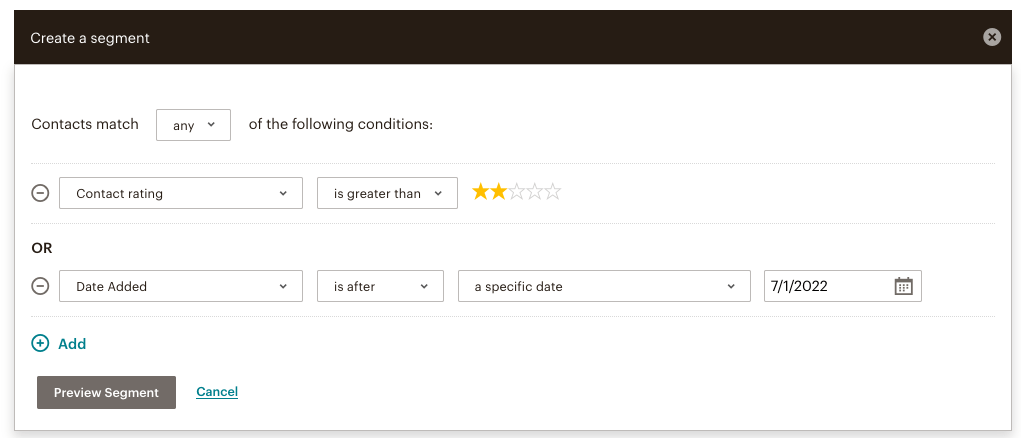Remove the Contact rating condition
This screenshot has width=1021, height=438.
[40, 193]
